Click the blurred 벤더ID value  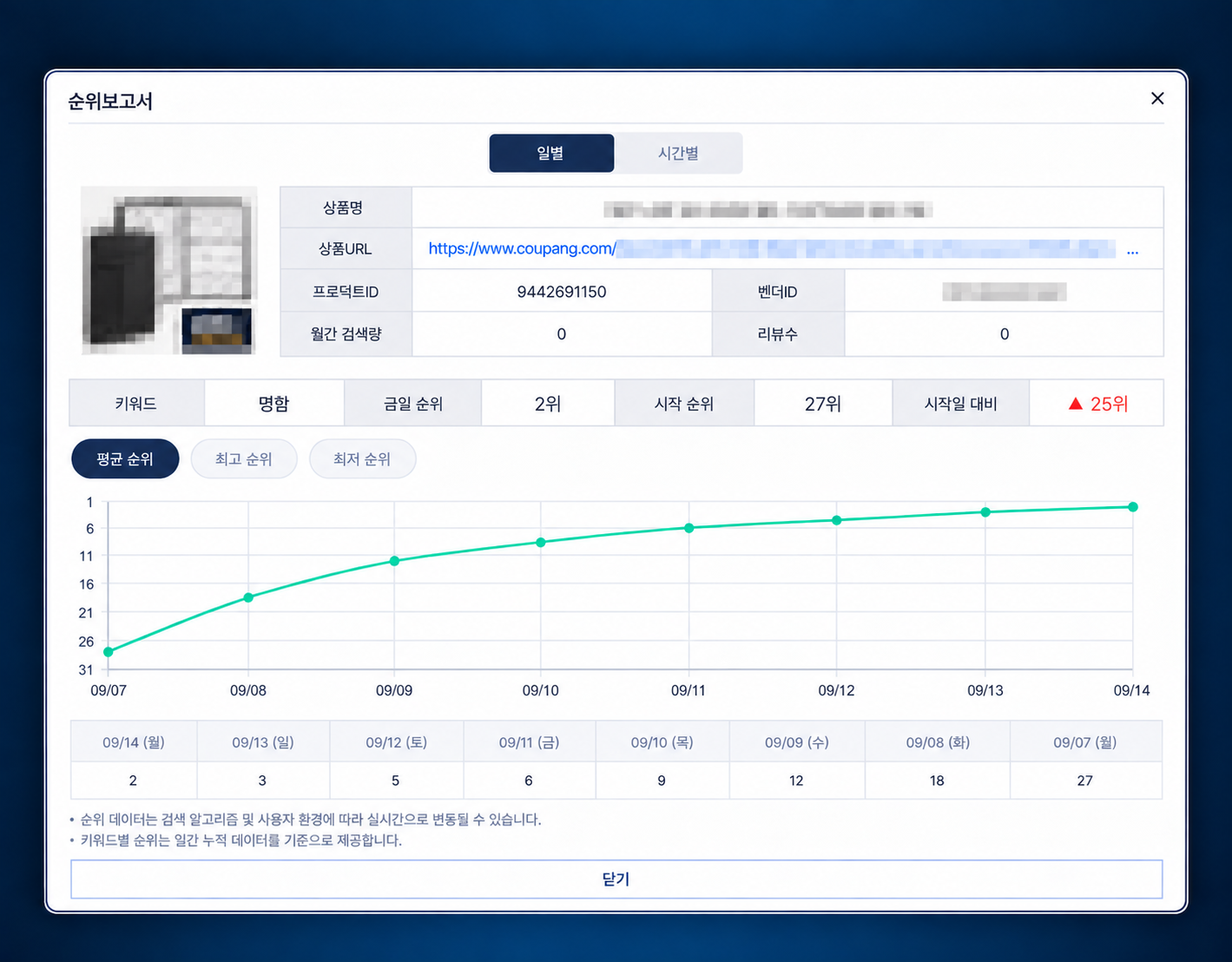coord(1005,292)
